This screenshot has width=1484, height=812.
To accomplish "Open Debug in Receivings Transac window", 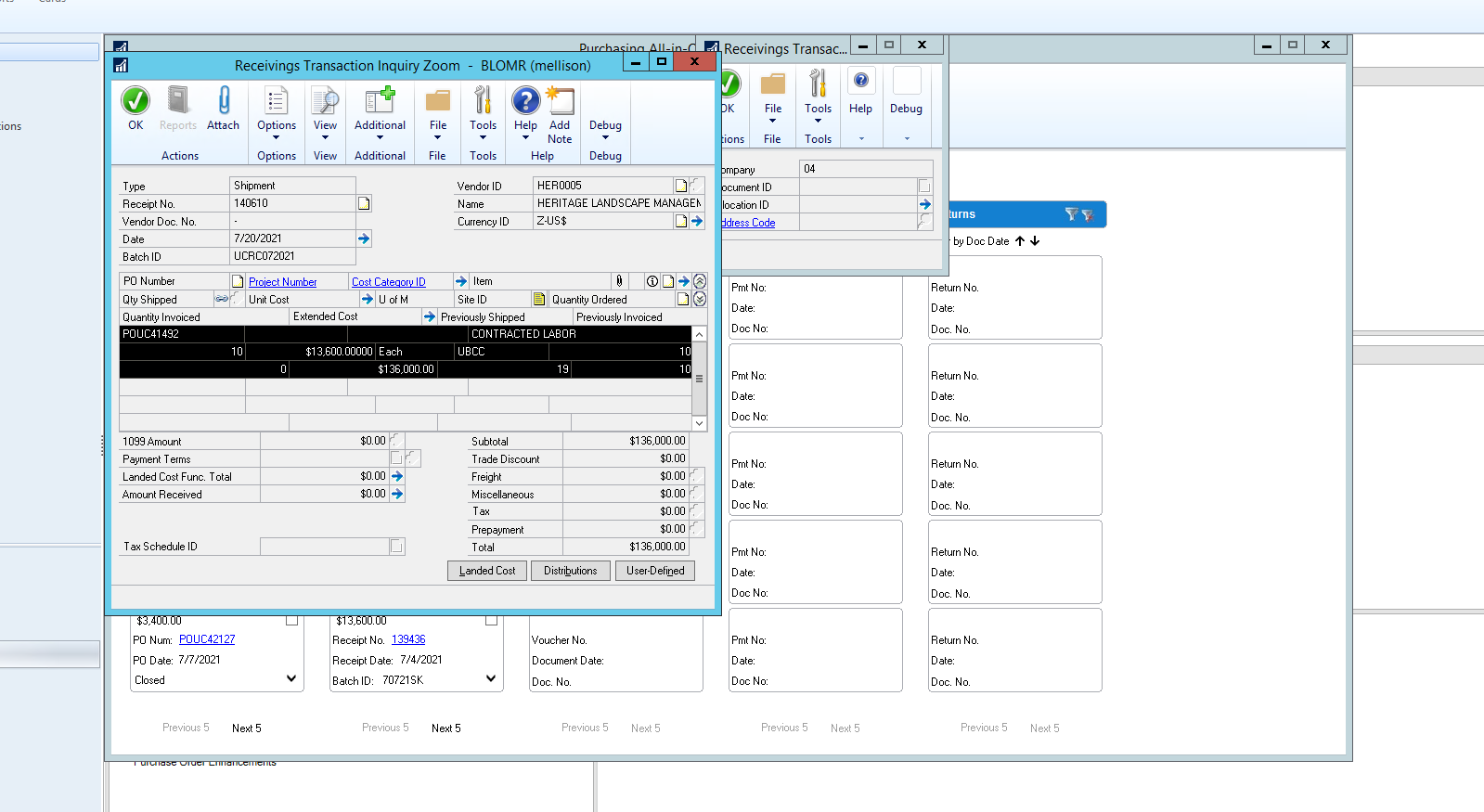I will coord(906,93).
